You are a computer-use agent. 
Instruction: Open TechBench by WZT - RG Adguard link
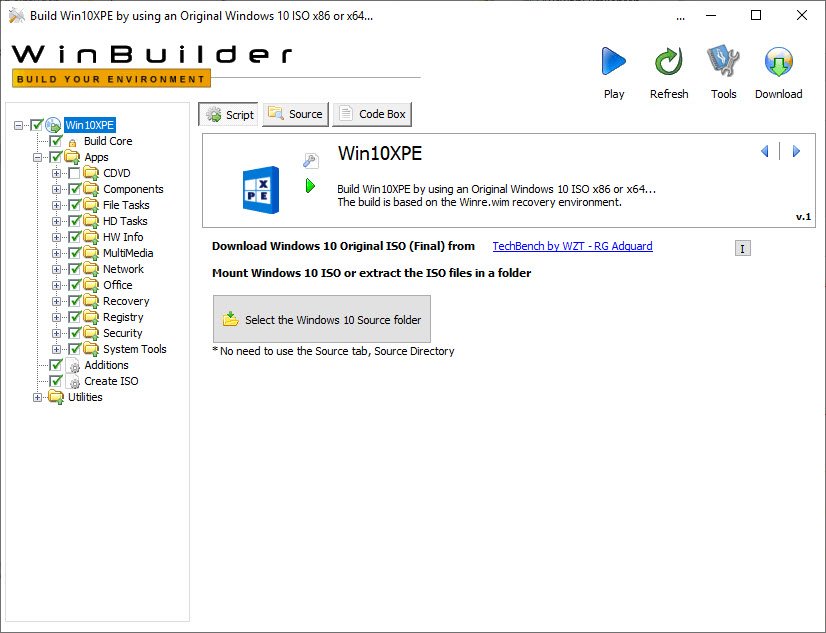573,246
